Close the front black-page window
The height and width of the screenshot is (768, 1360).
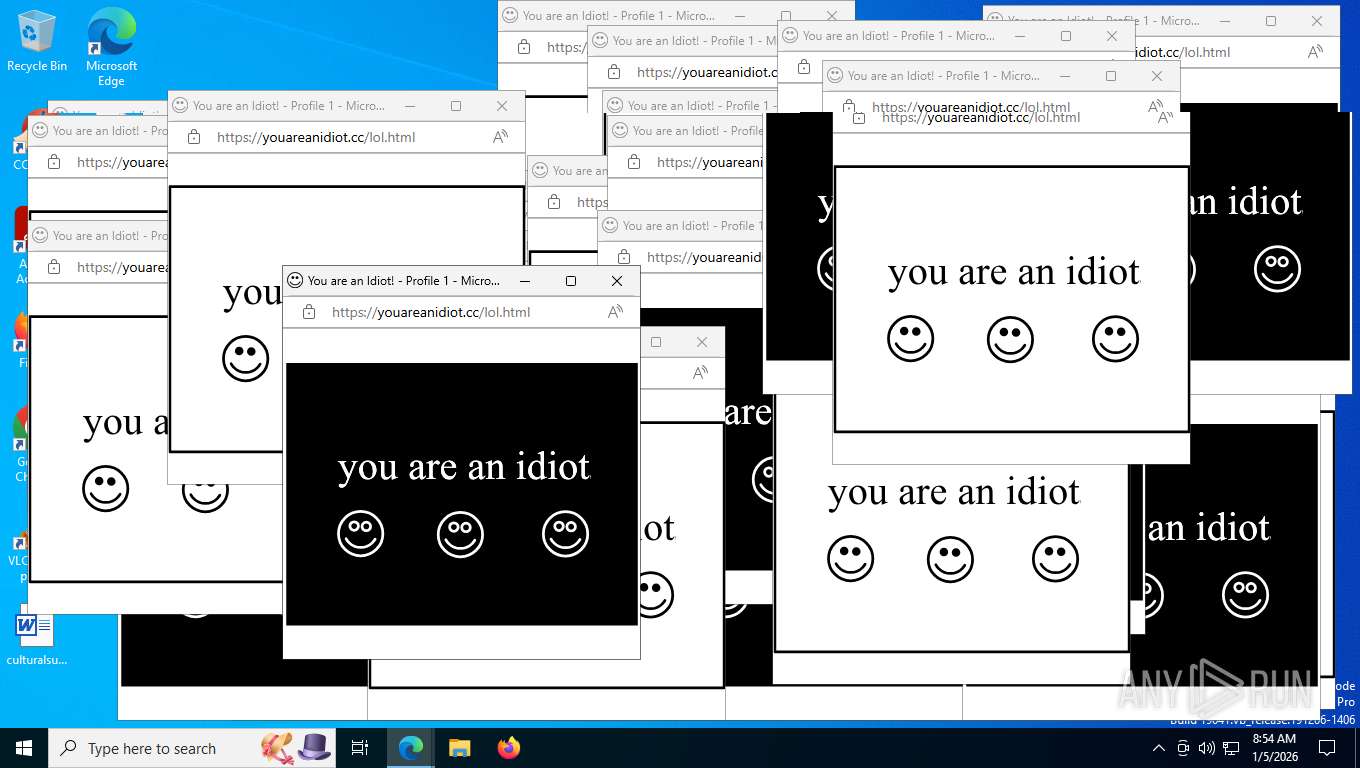tap(617, 281)
